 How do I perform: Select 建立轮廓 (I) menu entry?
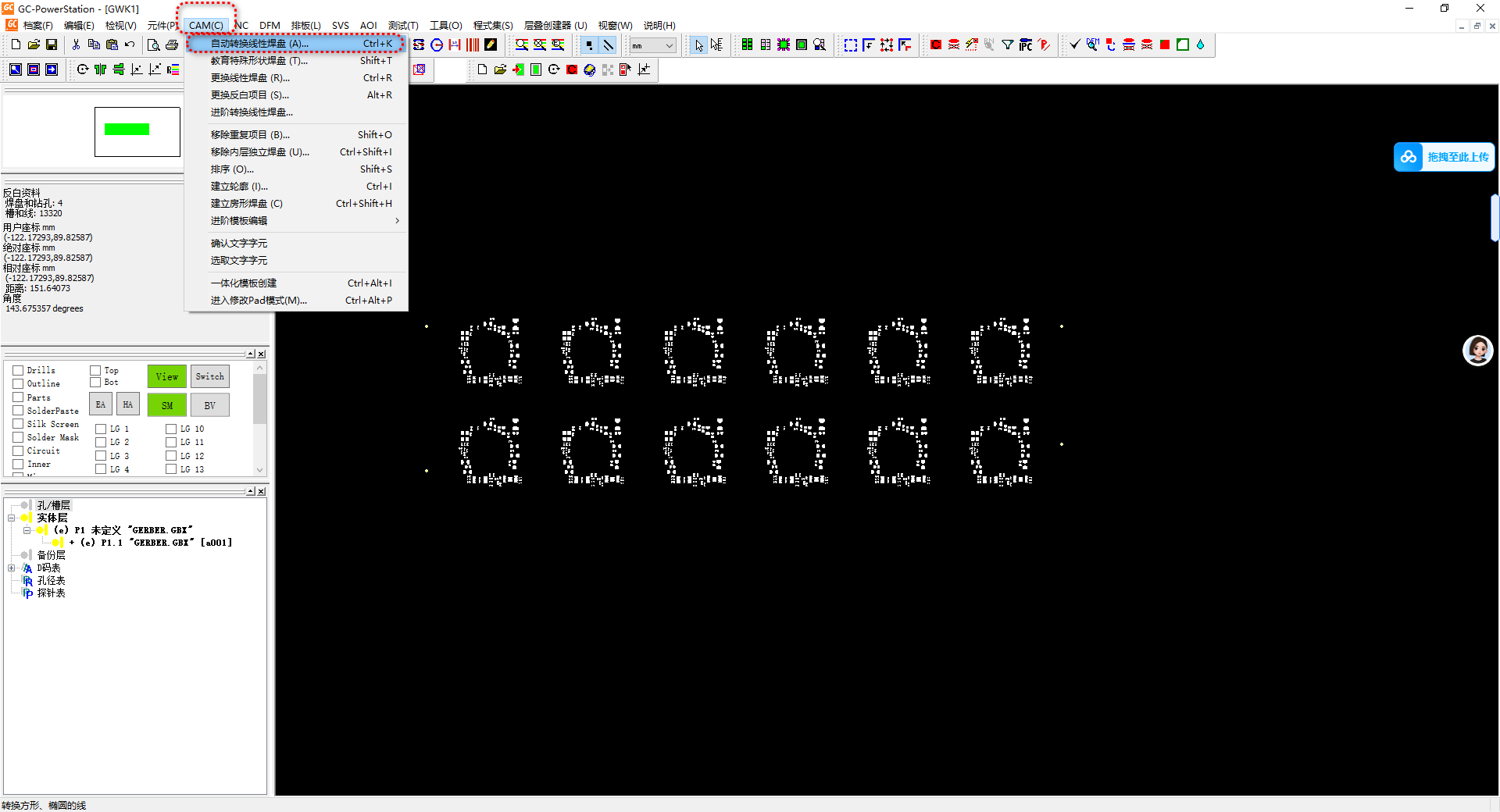(x=296, y=187)
